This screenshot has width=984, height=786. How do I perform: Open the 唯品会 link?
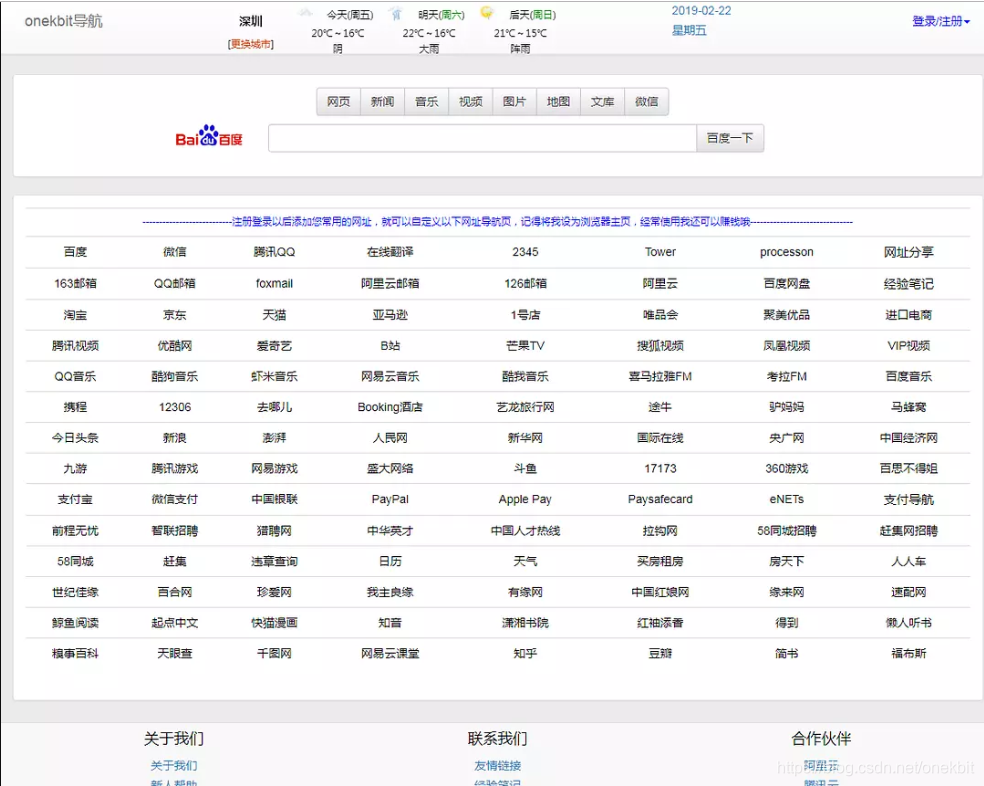pos(660,315)
